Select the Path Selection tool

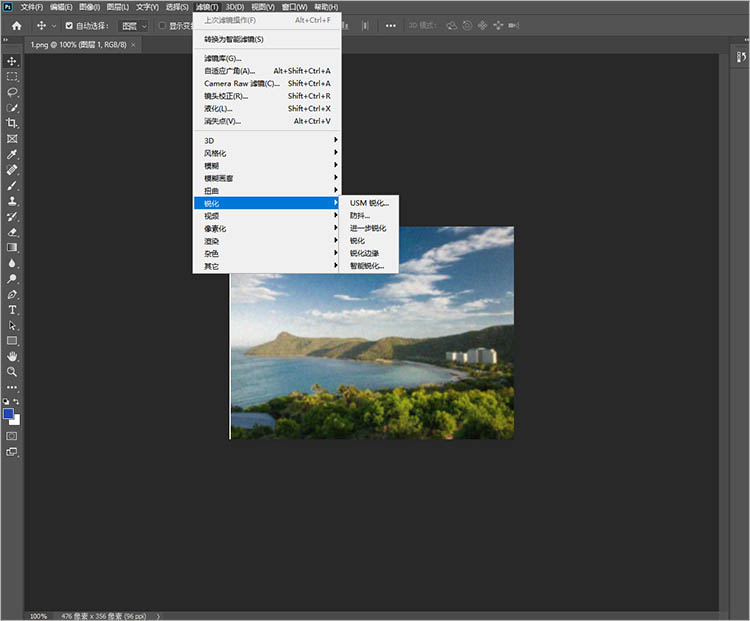pos(12,325)
